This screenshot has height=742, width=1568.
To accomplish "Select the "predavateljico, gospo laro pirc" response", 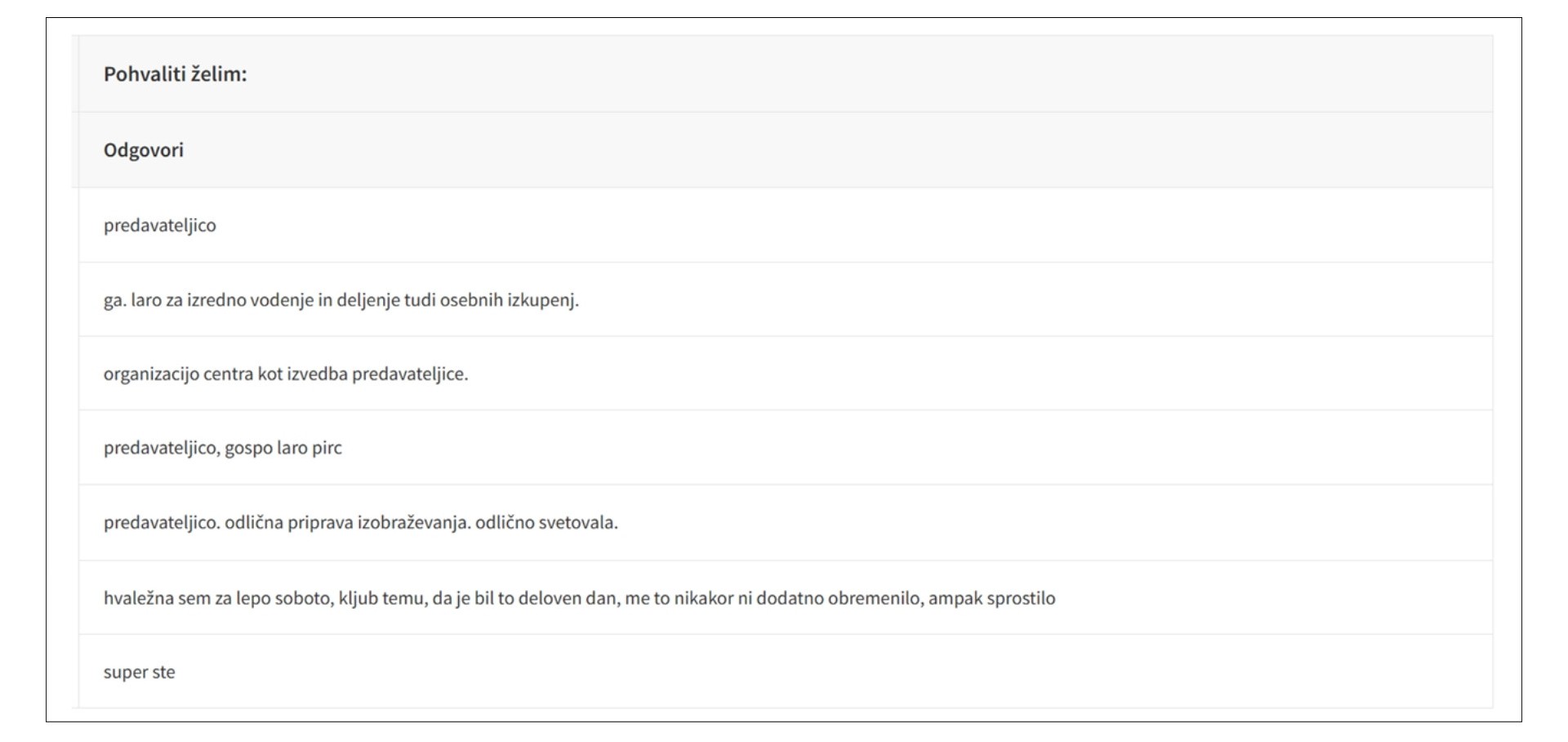I will 222,448.
